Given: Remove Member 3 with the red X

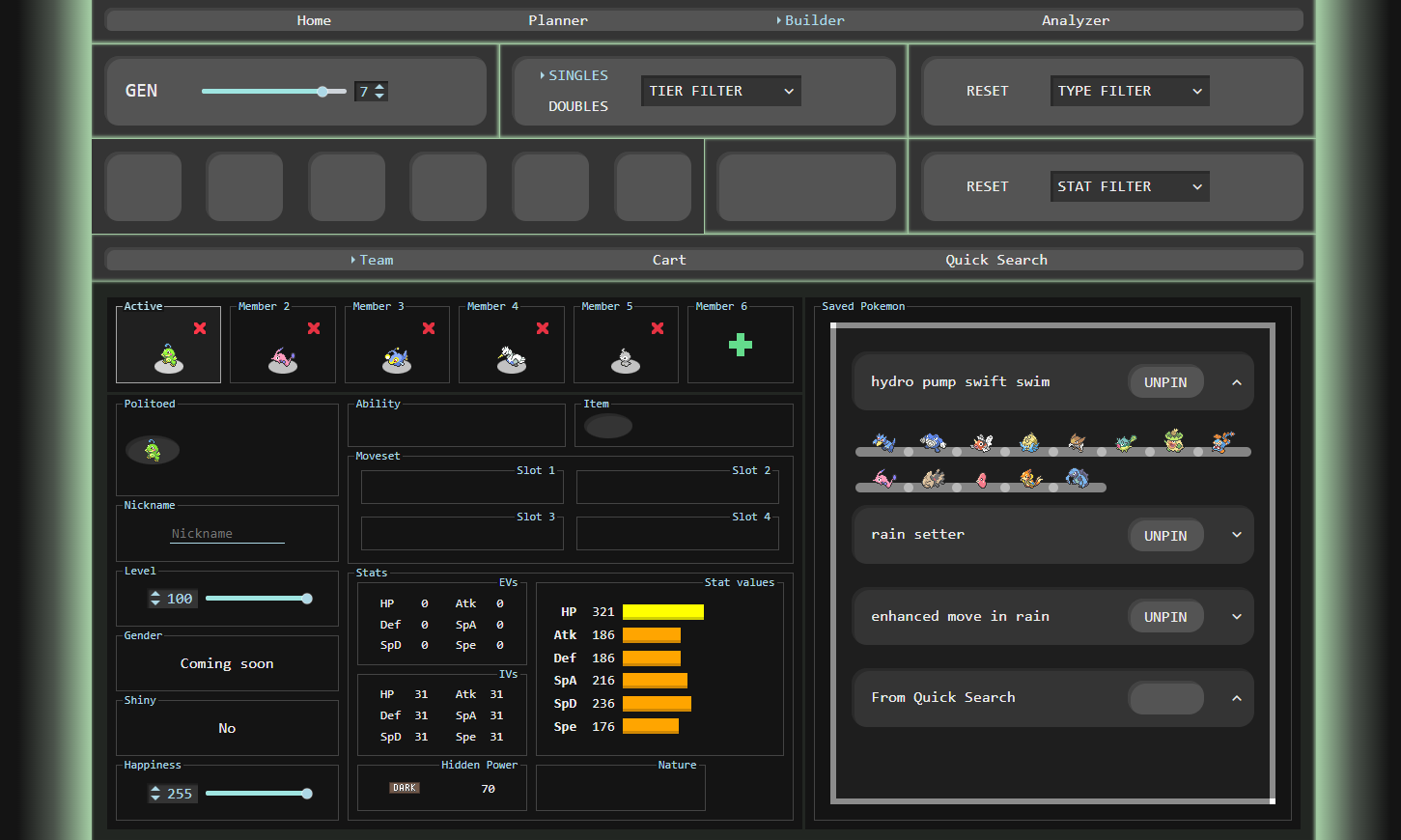Looking at the screenshot, I should point(429,328).
